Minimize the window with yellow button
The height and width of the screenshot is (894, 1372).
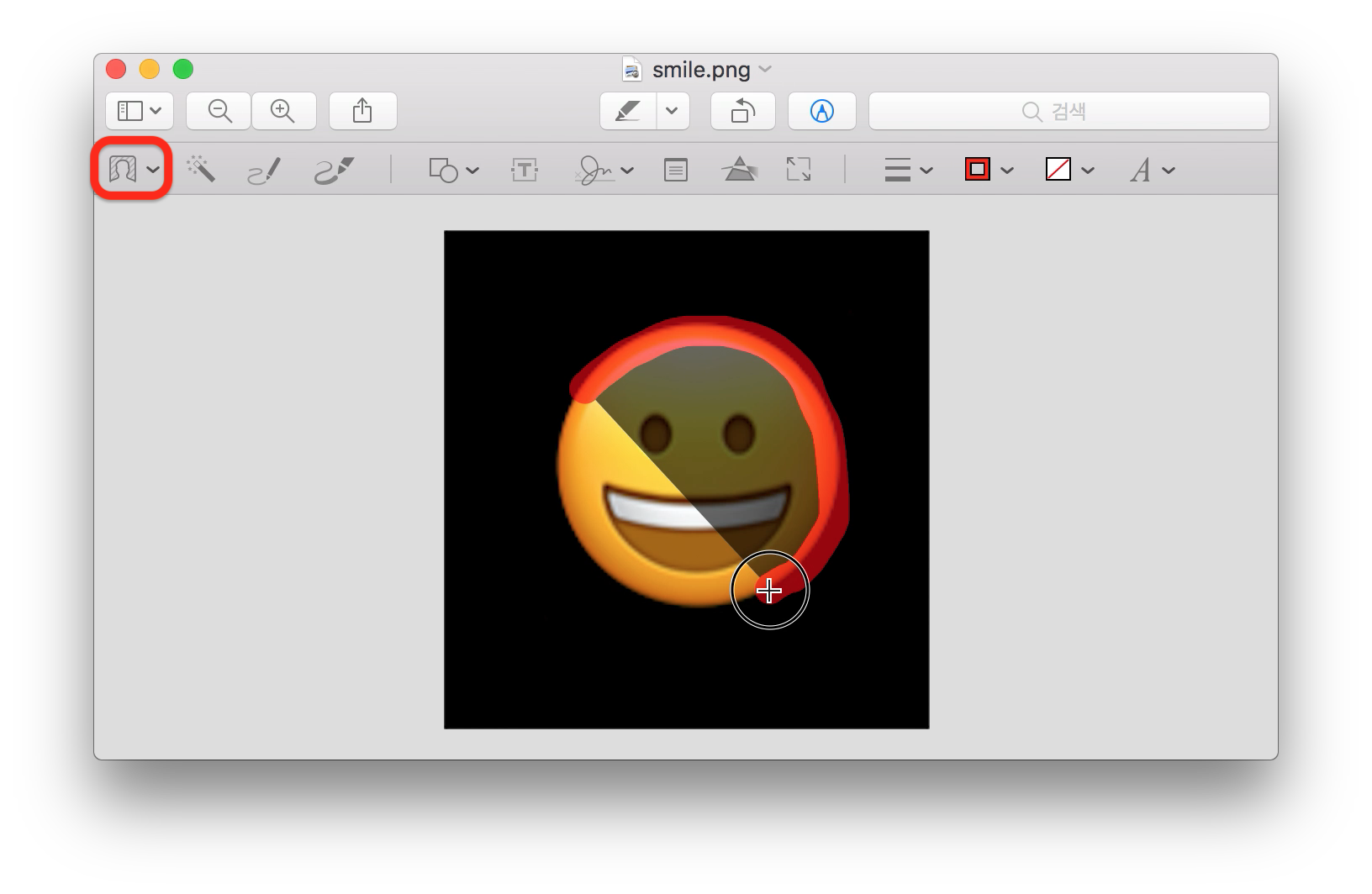coord(150,69)
